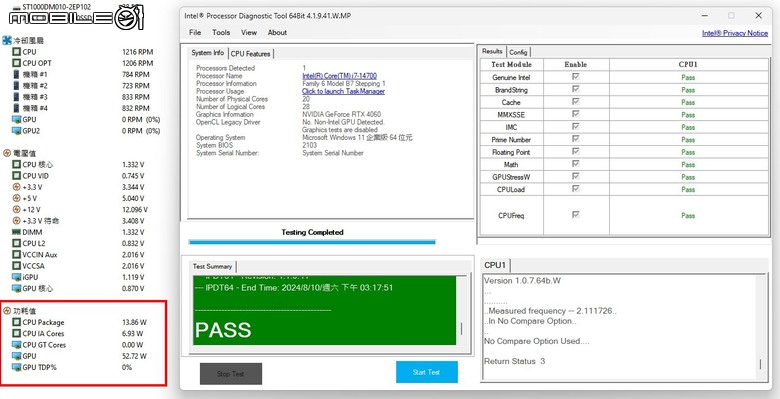Image resolution: width=780 pixels, height=399 pixels.
Task: Switch to the Config tab
Action: [518, 52]
